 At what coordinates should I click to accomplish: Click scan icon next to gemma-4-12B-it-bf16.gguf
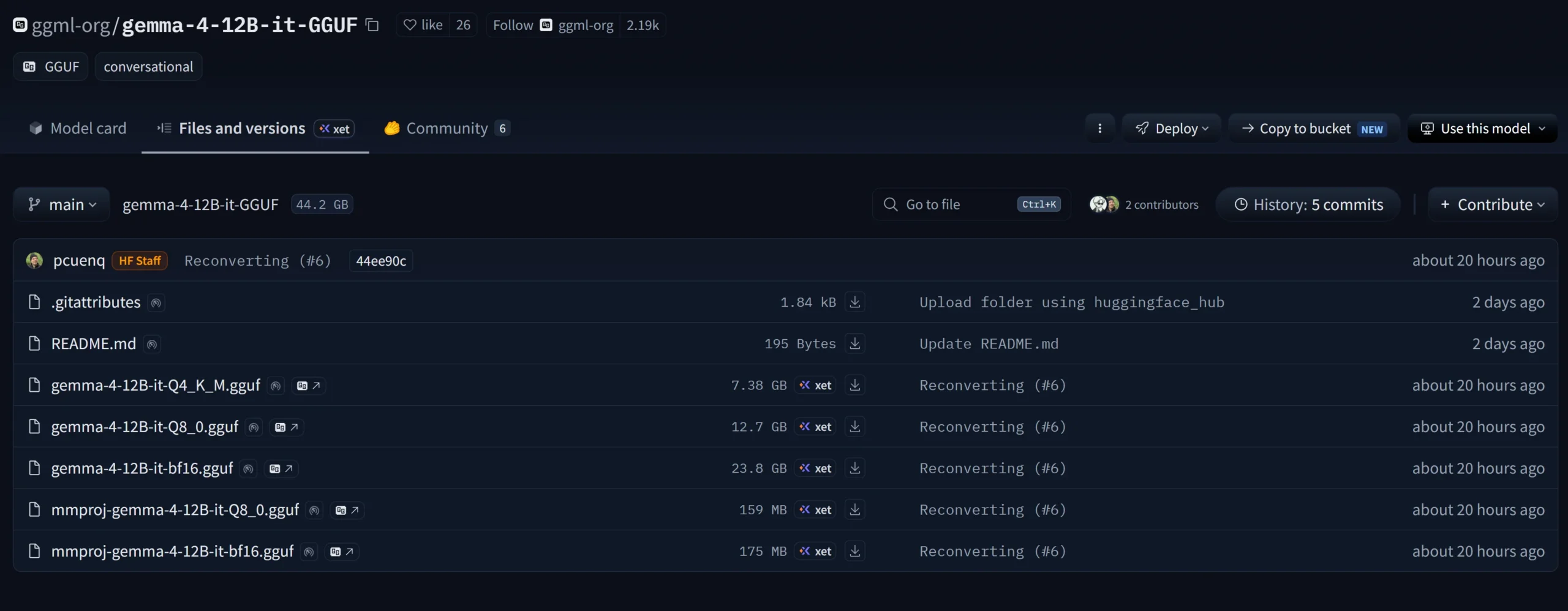248,470
